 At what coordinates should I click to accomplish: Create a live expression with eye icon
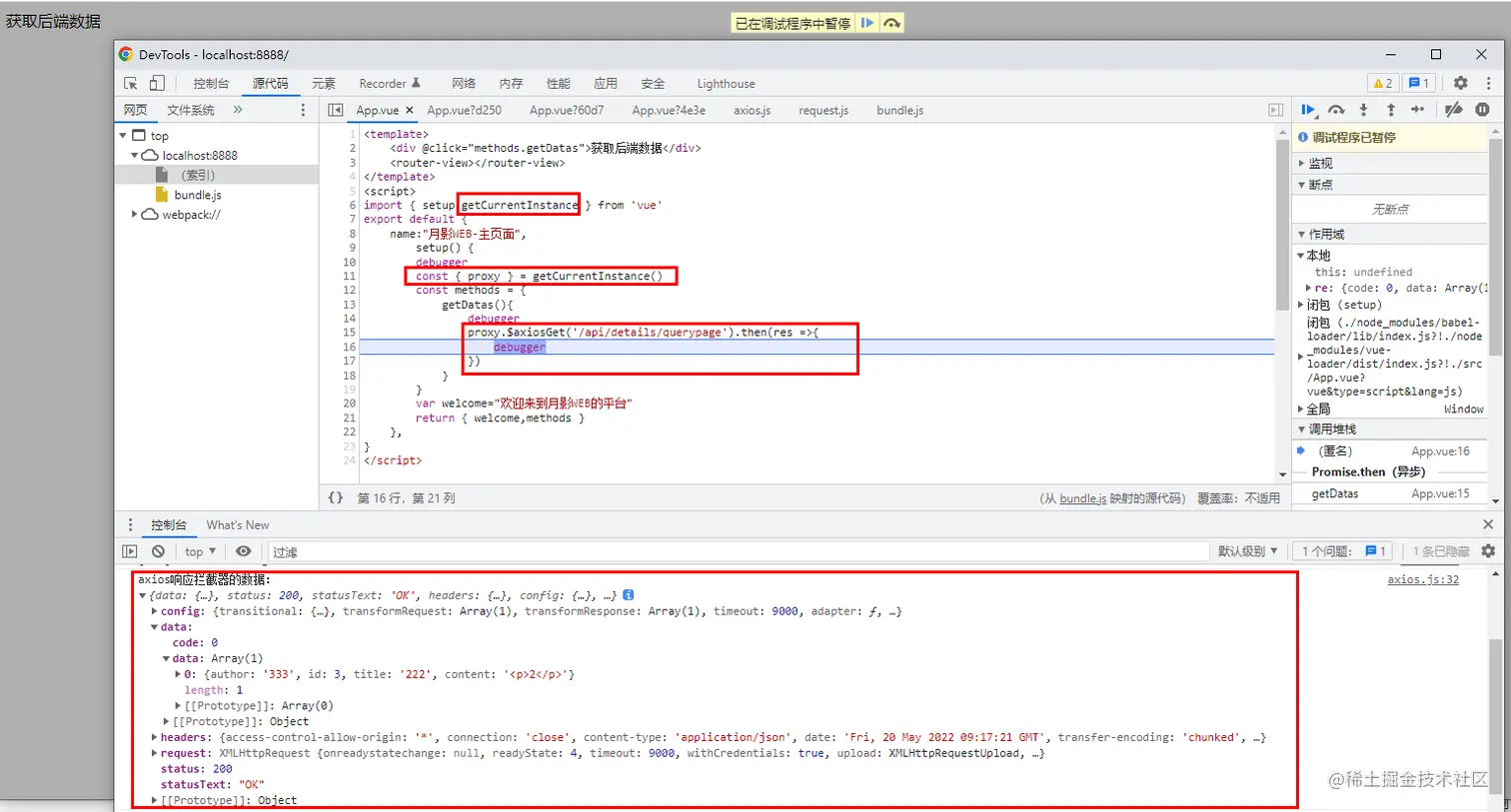tap(243, 551)
